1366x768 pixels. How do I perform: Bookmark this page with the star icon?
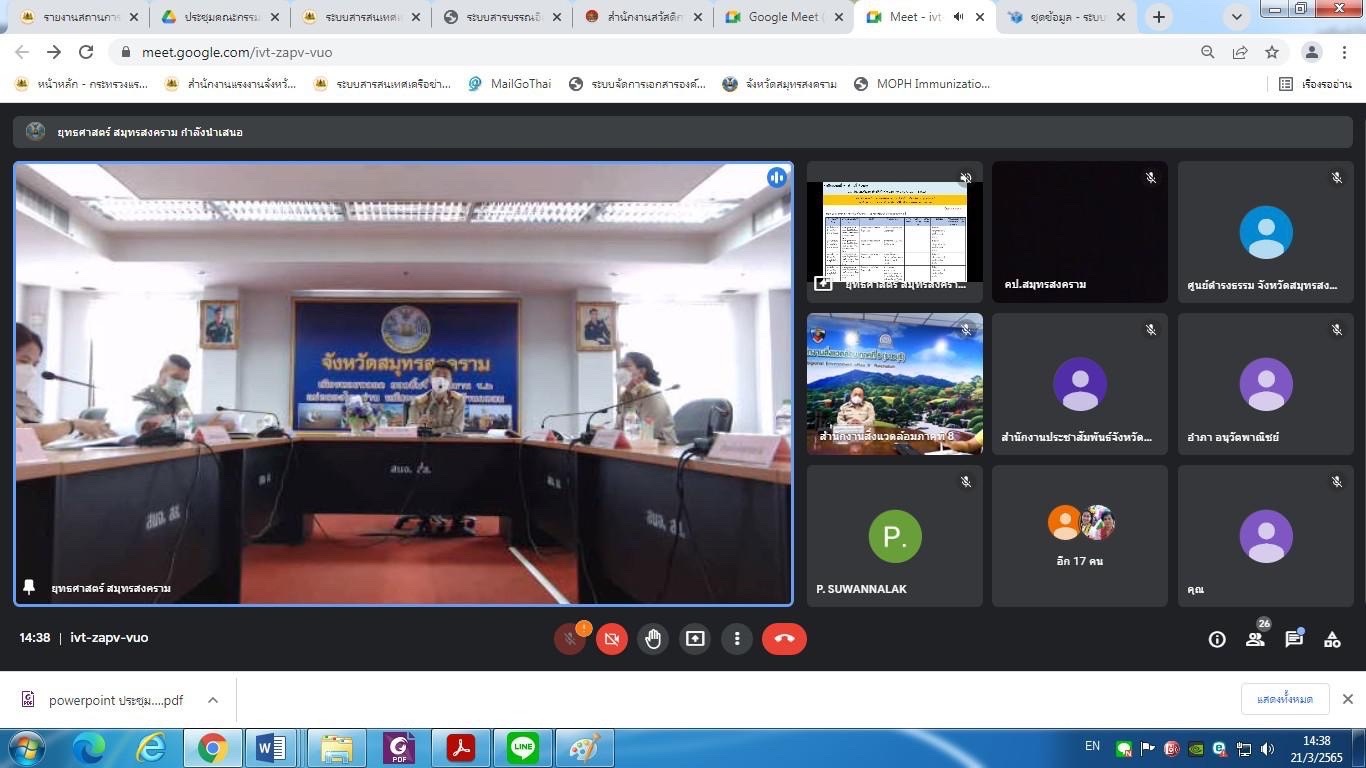(1272, 52)
